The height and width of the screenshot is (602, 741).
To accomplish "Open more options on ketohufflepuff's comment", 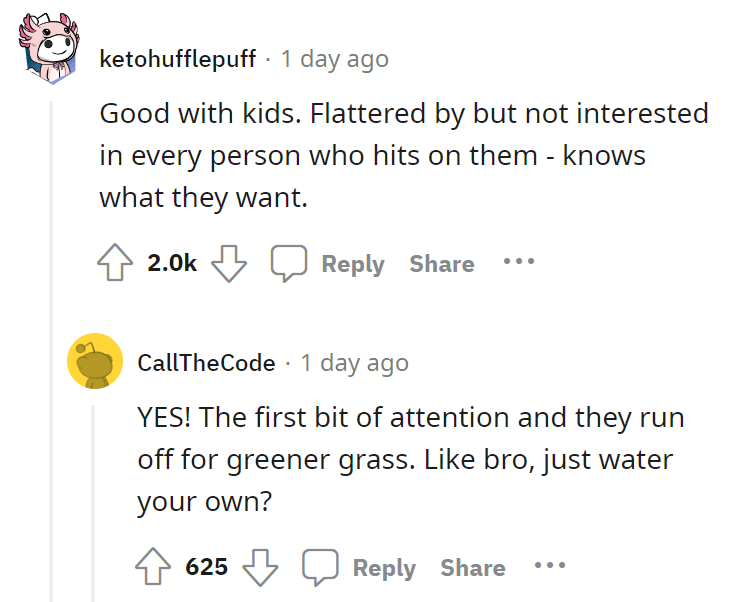I will 519,261.
